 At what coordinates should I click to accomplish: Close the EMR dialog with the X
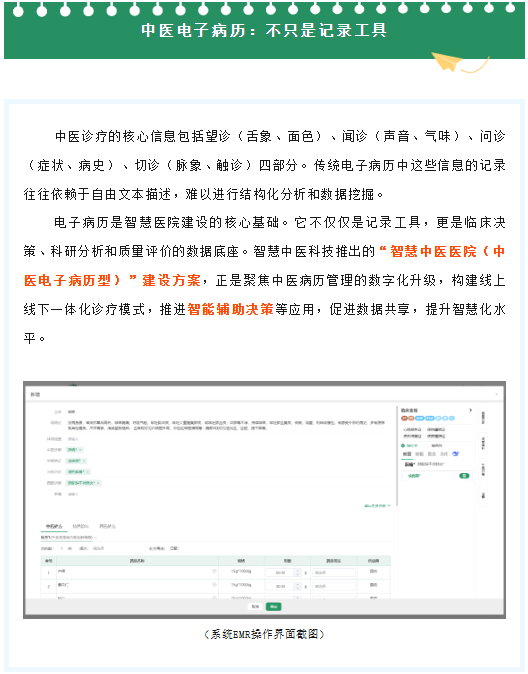coord(497,394)
